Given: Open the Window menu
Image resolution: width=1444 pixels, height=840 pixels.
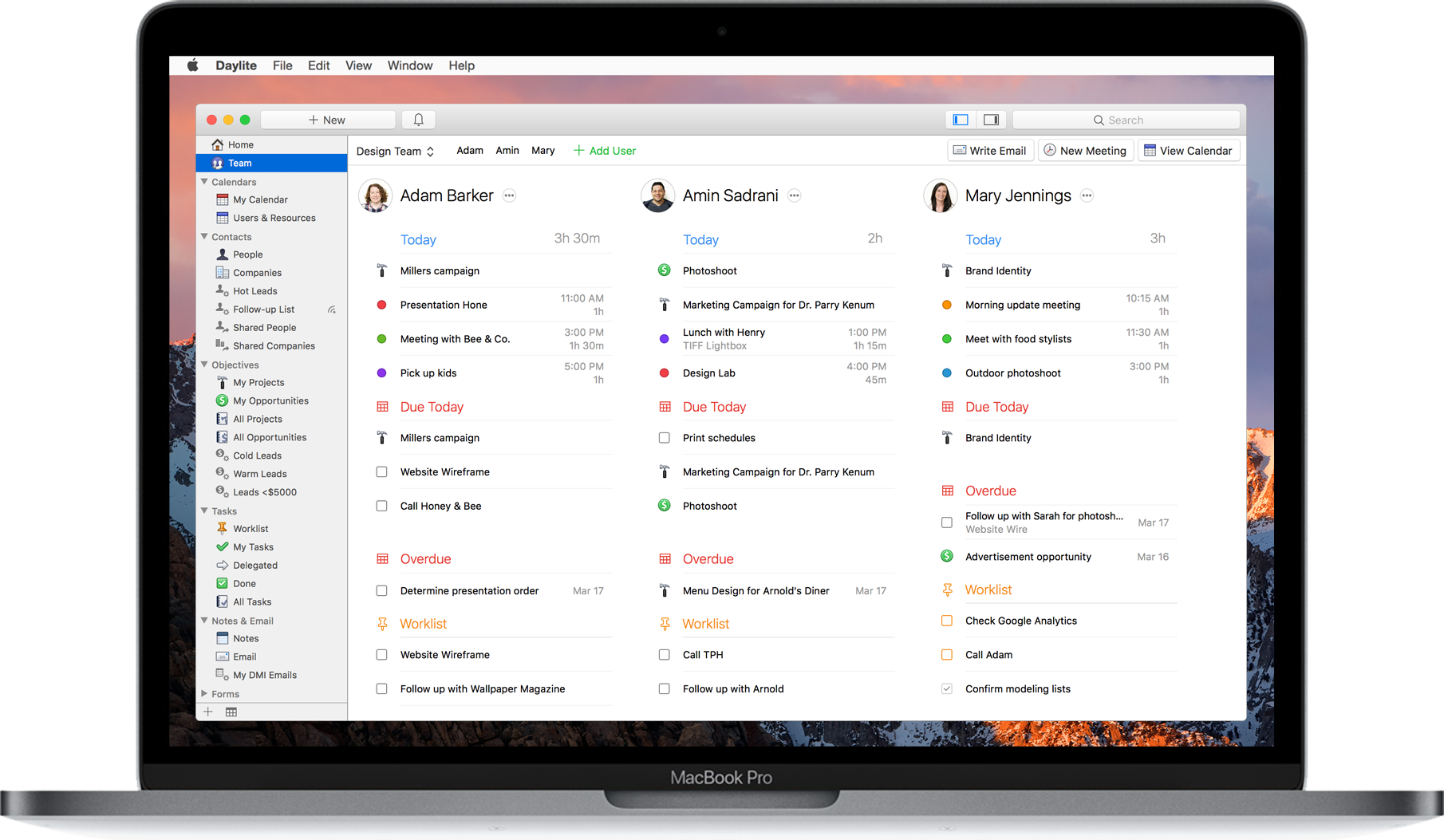Looking at the screenshot, I should click(x=410, y=65).
